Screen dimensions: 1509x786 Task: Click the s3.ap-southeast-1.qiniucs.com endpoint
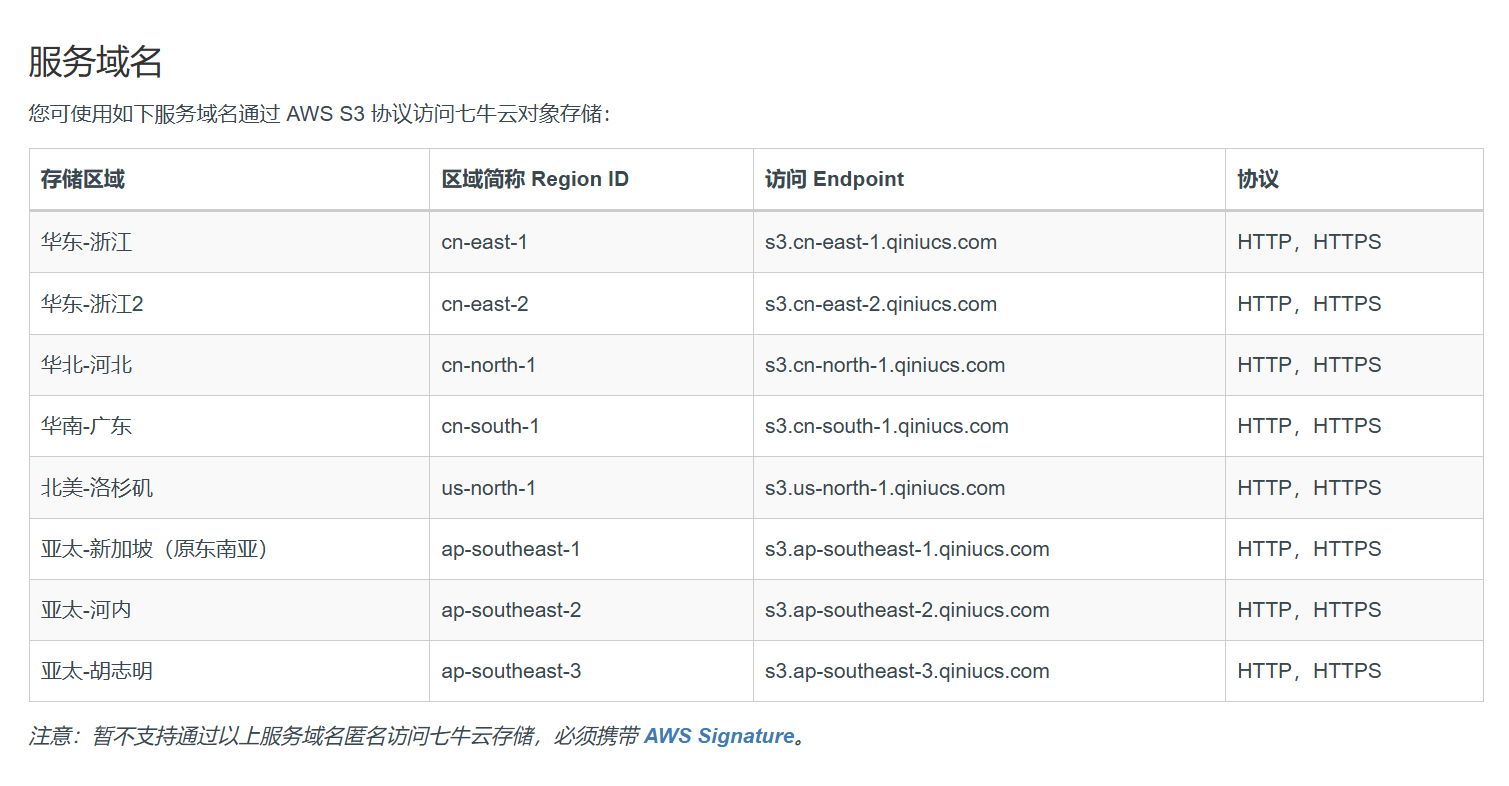pyautogui.click(x=906, y=549)
